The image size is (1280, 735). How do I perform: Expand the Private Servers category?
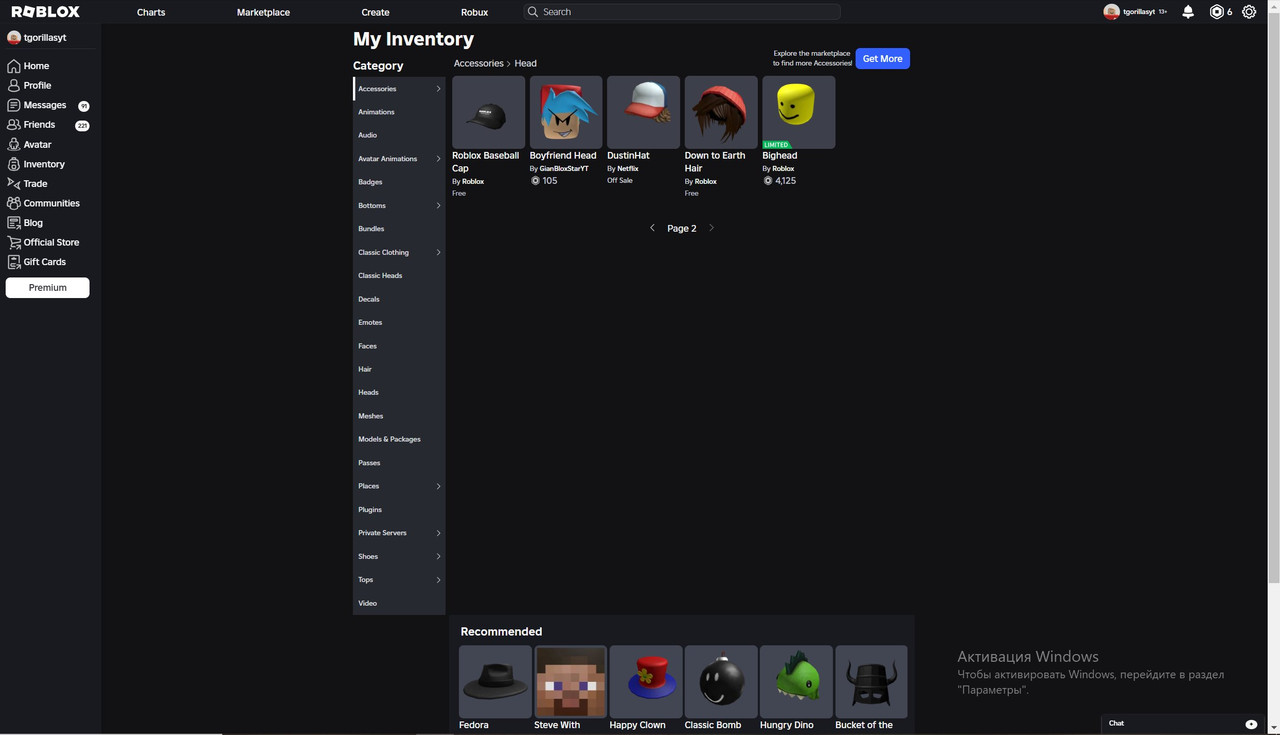point(438,533)
